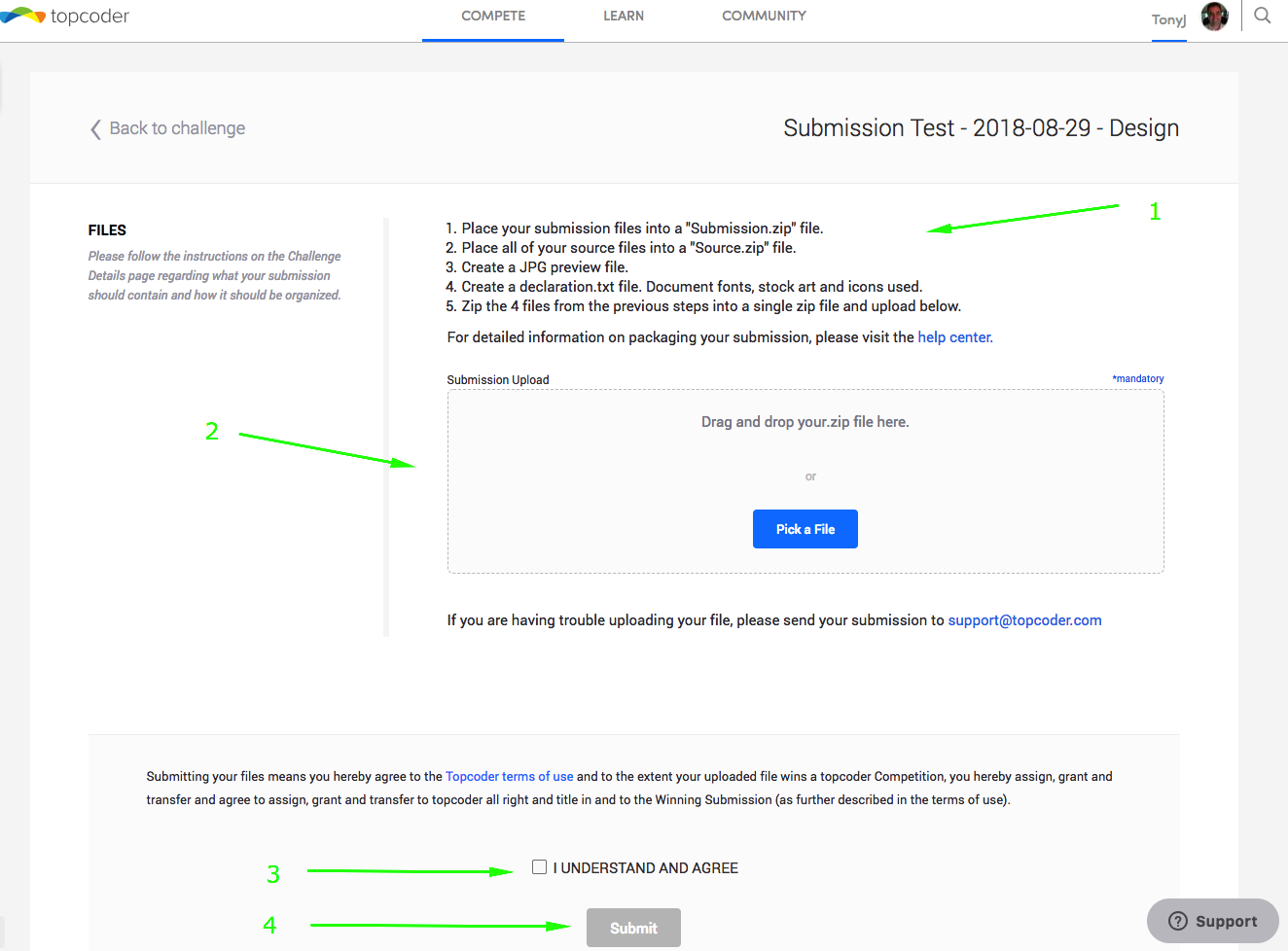Click 'Drag and drop your.zip file here' text

coord(805,422)
